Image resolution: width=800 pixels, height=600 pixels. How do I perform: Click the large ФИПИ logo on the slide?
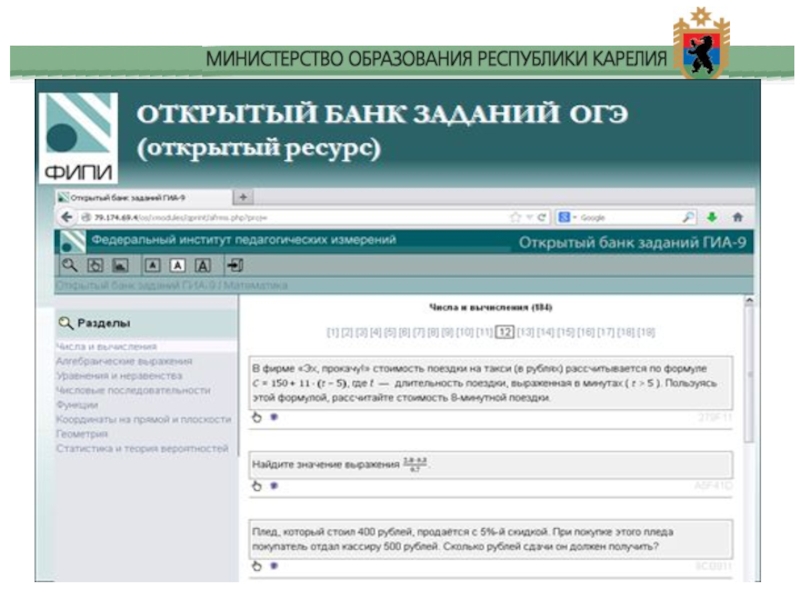point(79,138)
